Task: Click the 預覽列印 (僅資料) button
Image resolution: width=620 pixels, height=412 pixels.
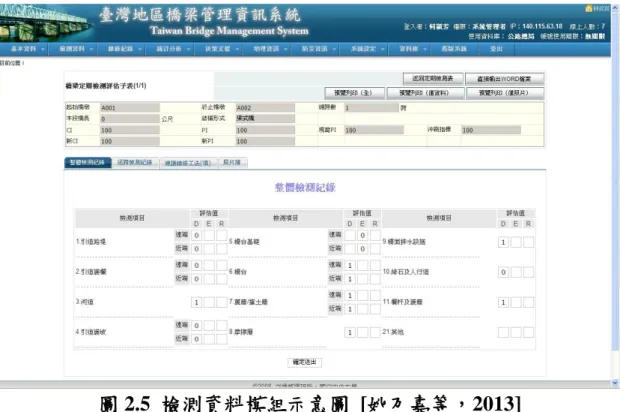Action: click(x=425, y=93)
